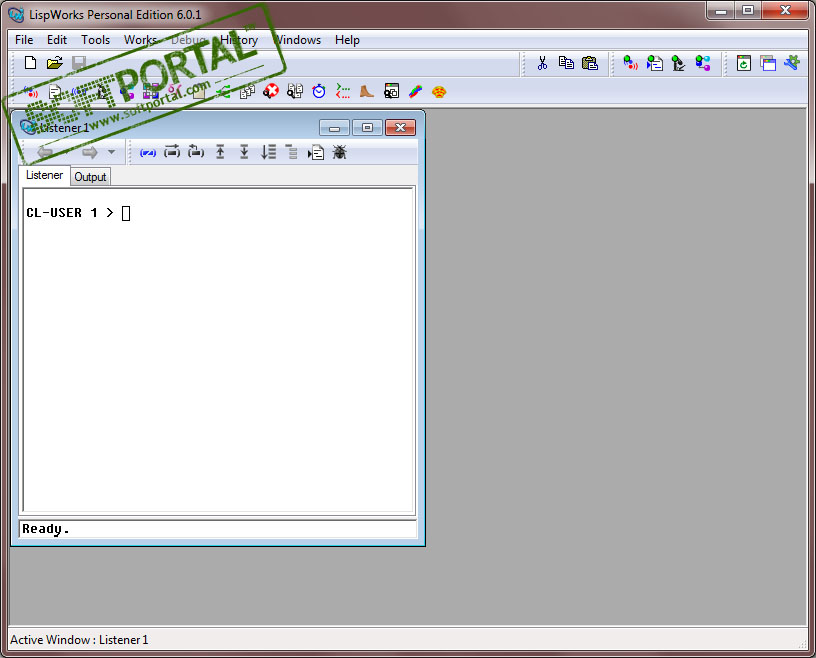Screen dimensions: 816x658
Task: Paste using the clipboard icon
Action: (x=590, y=63)
